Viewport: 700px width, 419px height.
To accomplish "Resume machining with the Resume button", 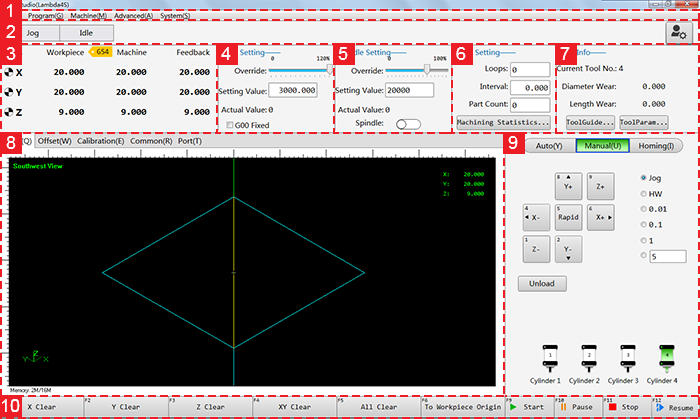I will point(676,407).
